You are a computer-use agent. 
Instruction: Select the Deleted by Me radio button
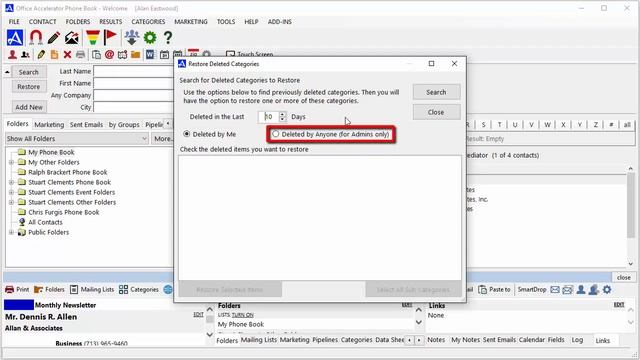click(187, 134)
